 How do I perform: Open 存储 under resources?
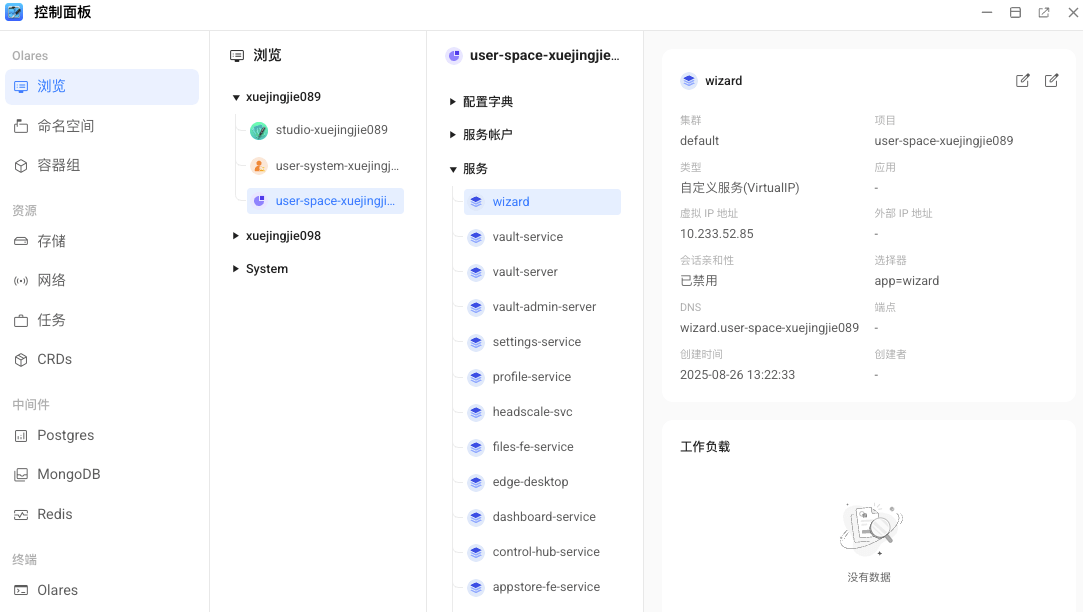(x=51, y=241)
